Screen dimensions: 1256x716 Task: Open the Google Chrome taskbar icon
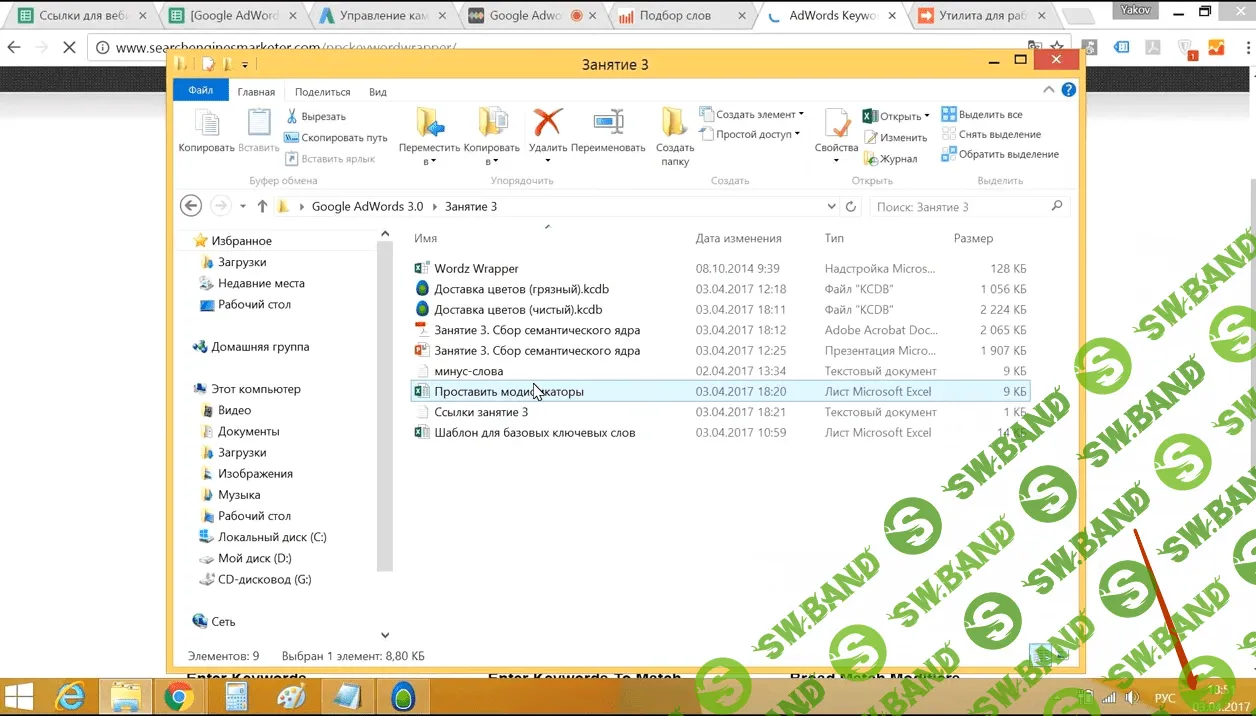179,696
